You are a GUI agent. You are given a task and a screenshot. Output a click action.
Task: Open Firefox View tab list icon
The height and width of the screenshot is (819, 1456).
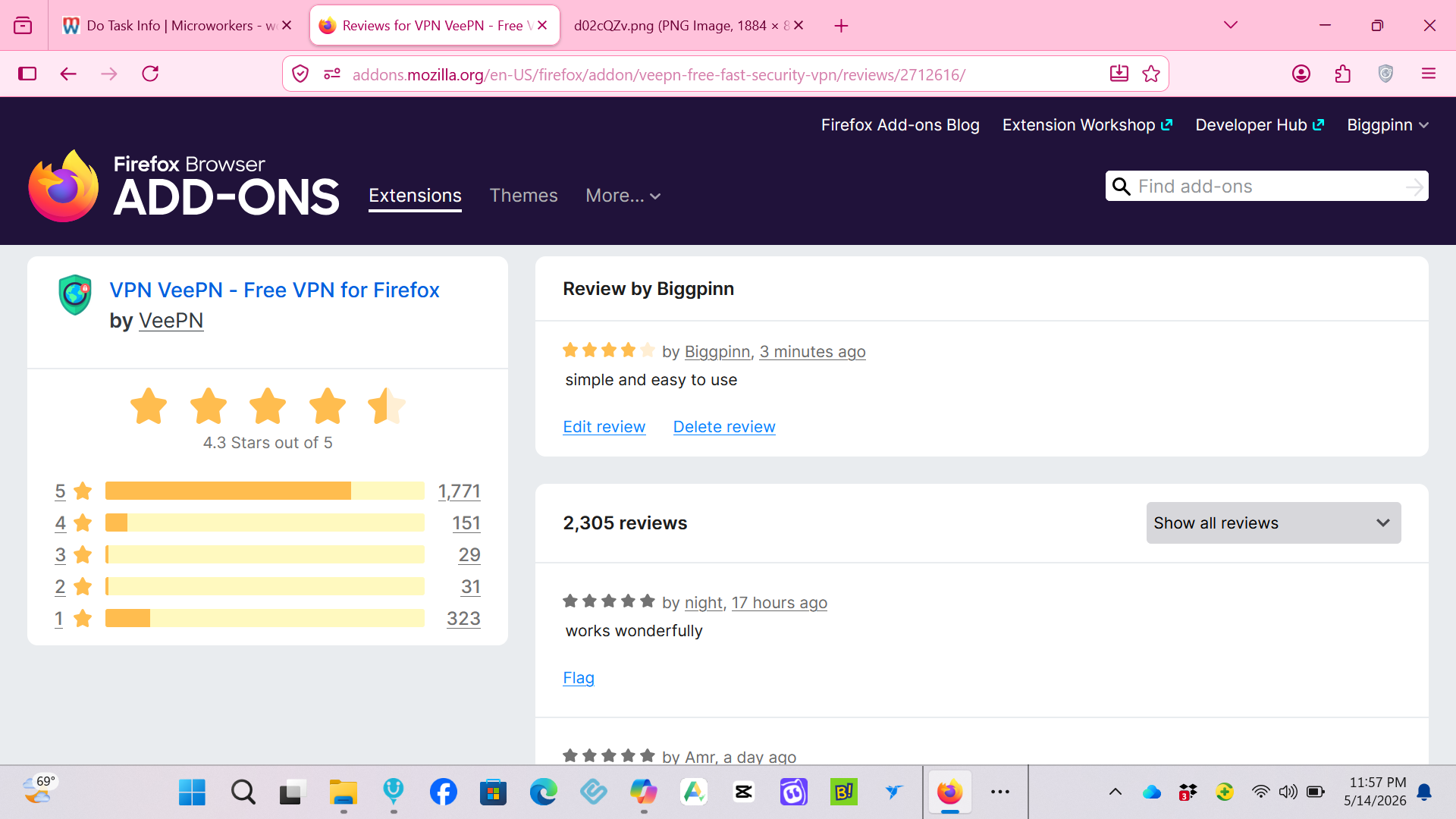[23, 26]
